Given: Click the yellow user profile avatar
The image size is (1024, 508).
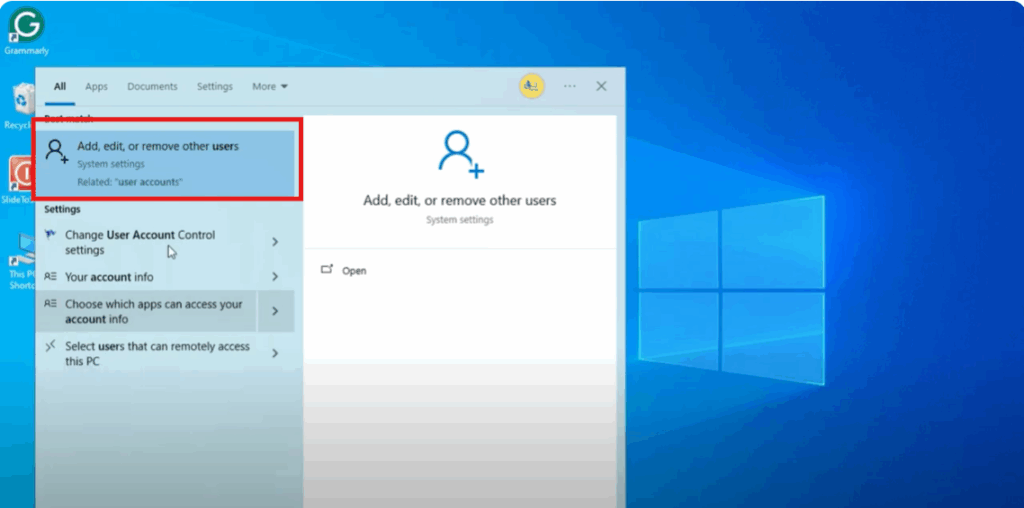Looking at the screenshot, I should tap(532, 86).
